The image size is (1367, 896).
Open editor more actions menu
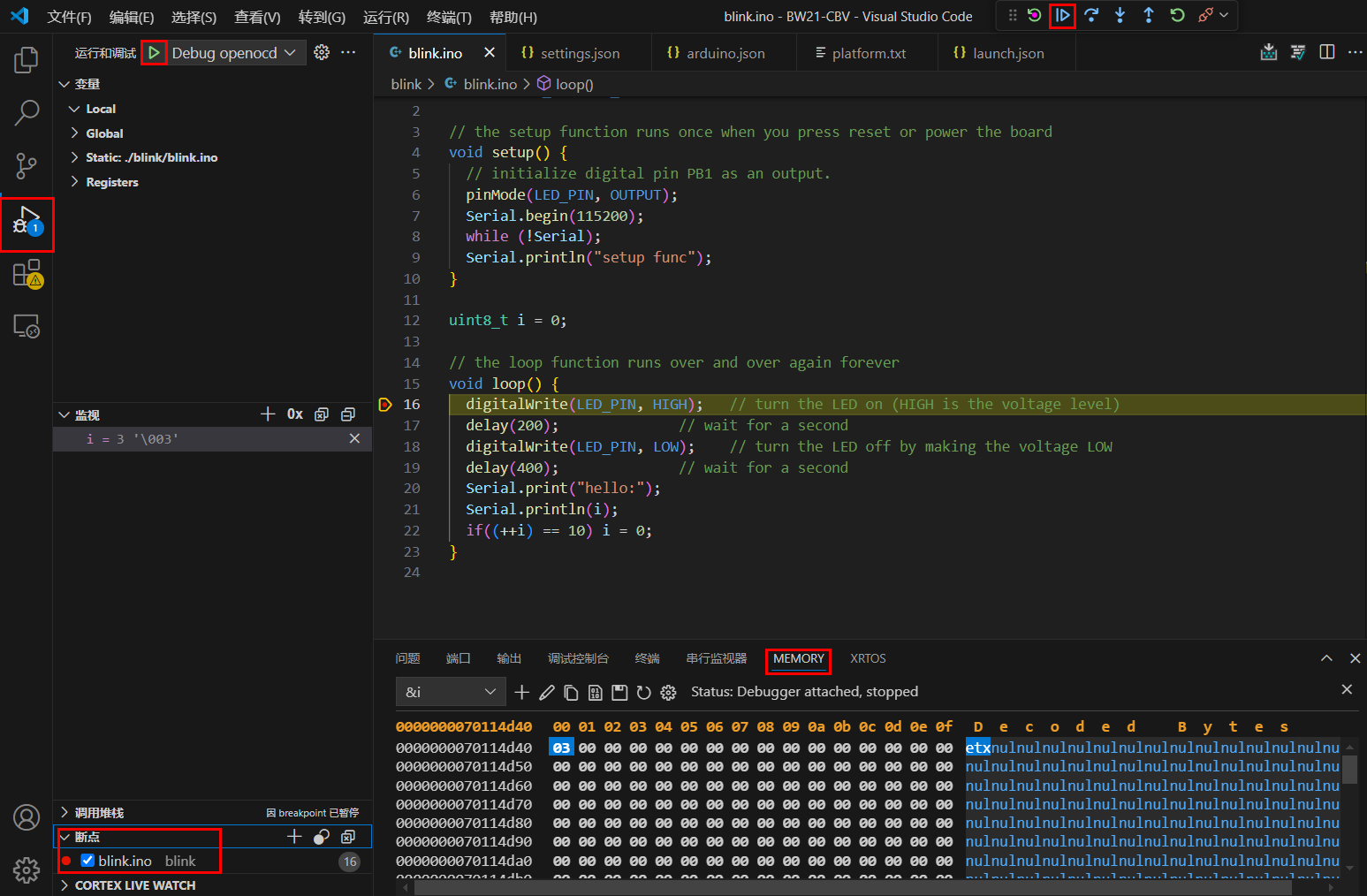tap(1355, 52)
